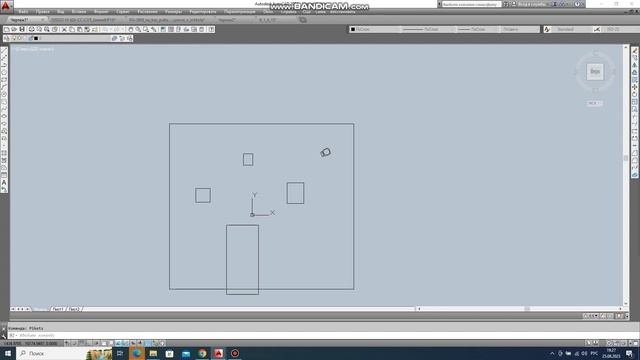Screen dimensions: 640x360
Task: Activate Zoom Realtime magnifier icon
Action: tap(138, 29)
